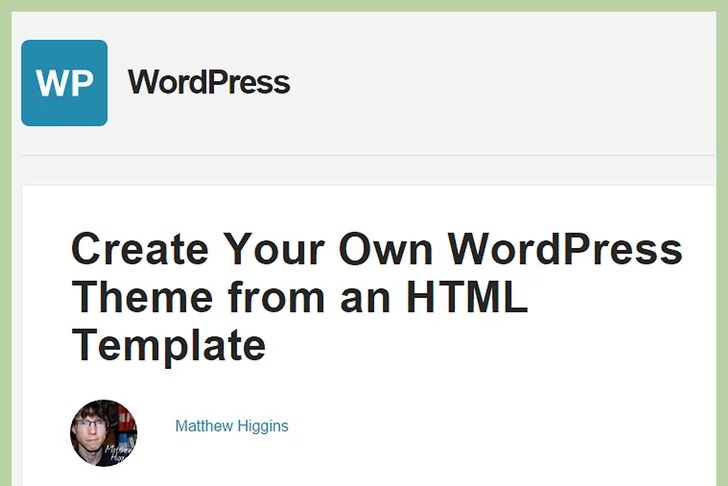Screen dimensions: 728x486
Task: Click the word "Create" in the title
Action: pyautogui.click(x=140, y=249)
